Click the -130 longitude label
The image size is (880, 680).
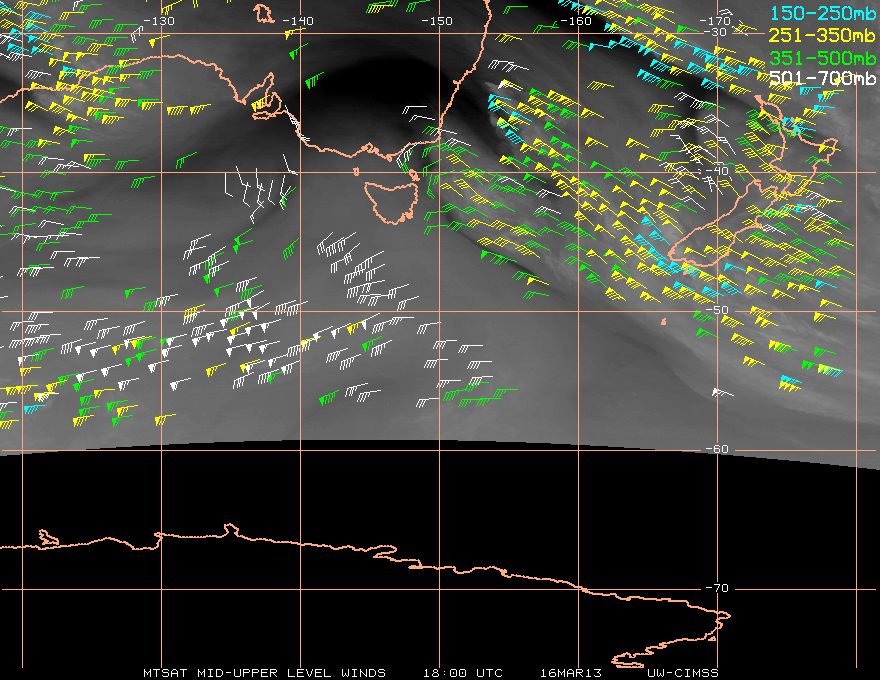pyautogui.click(x=159, y=21)
